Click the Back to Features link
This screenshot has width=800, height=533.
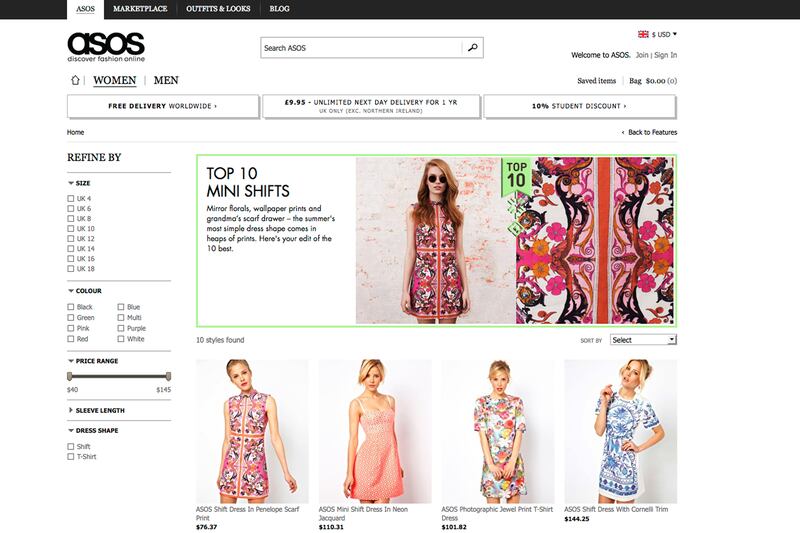tap(649, 132)
